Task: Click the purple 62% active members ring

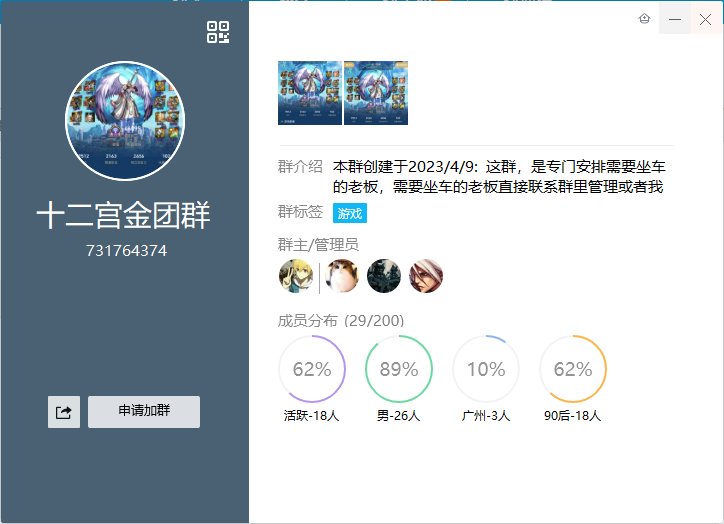Action: click(312, 369)
